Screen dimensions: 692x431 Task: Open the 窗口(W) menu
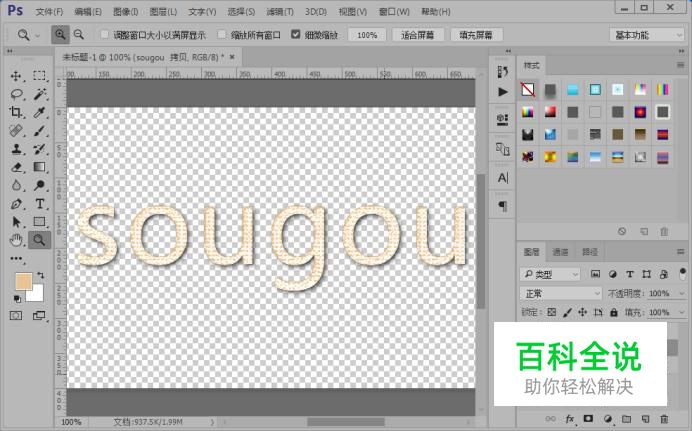394,11
